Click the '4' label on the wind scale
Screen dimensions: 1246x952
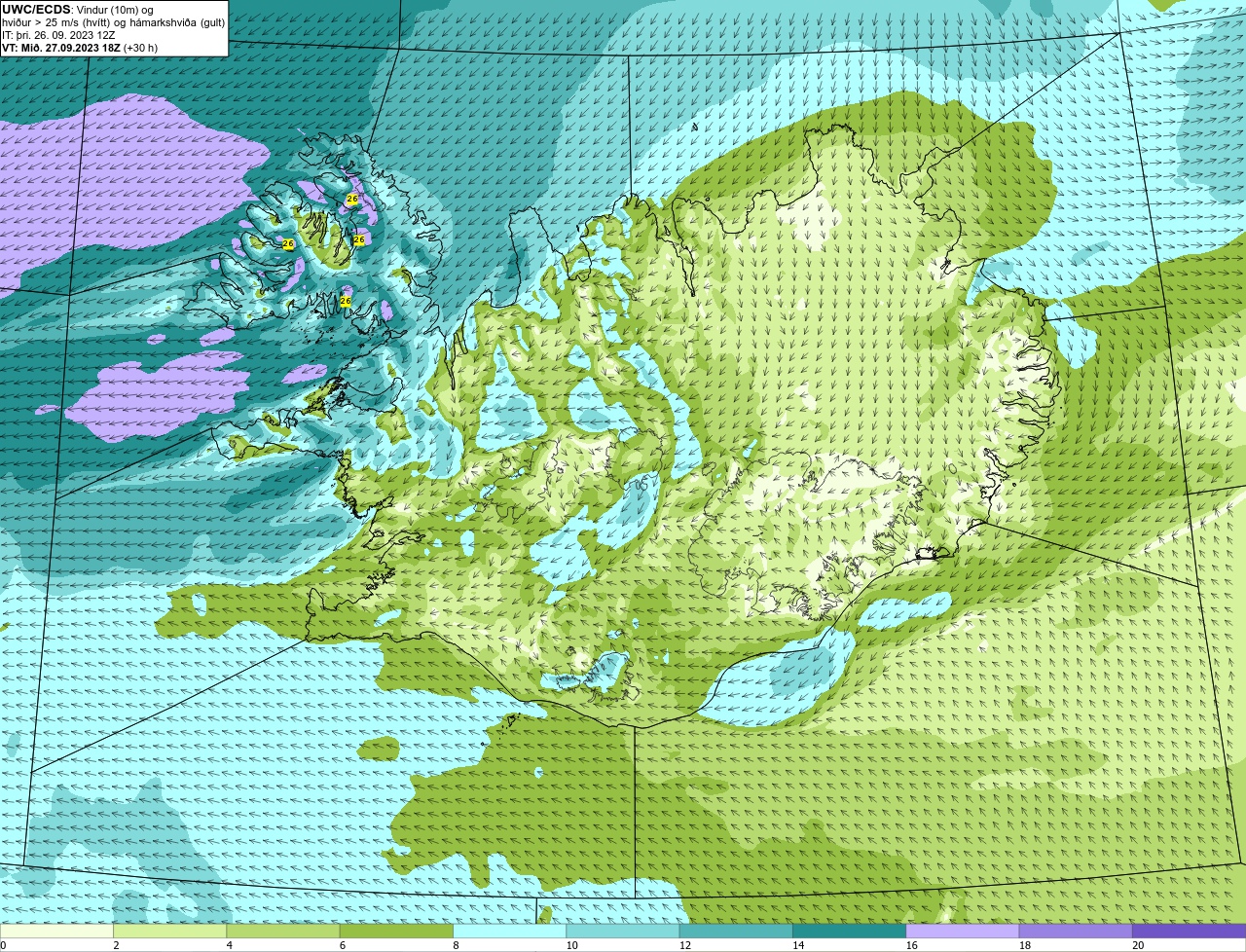[x=230, y=945]
